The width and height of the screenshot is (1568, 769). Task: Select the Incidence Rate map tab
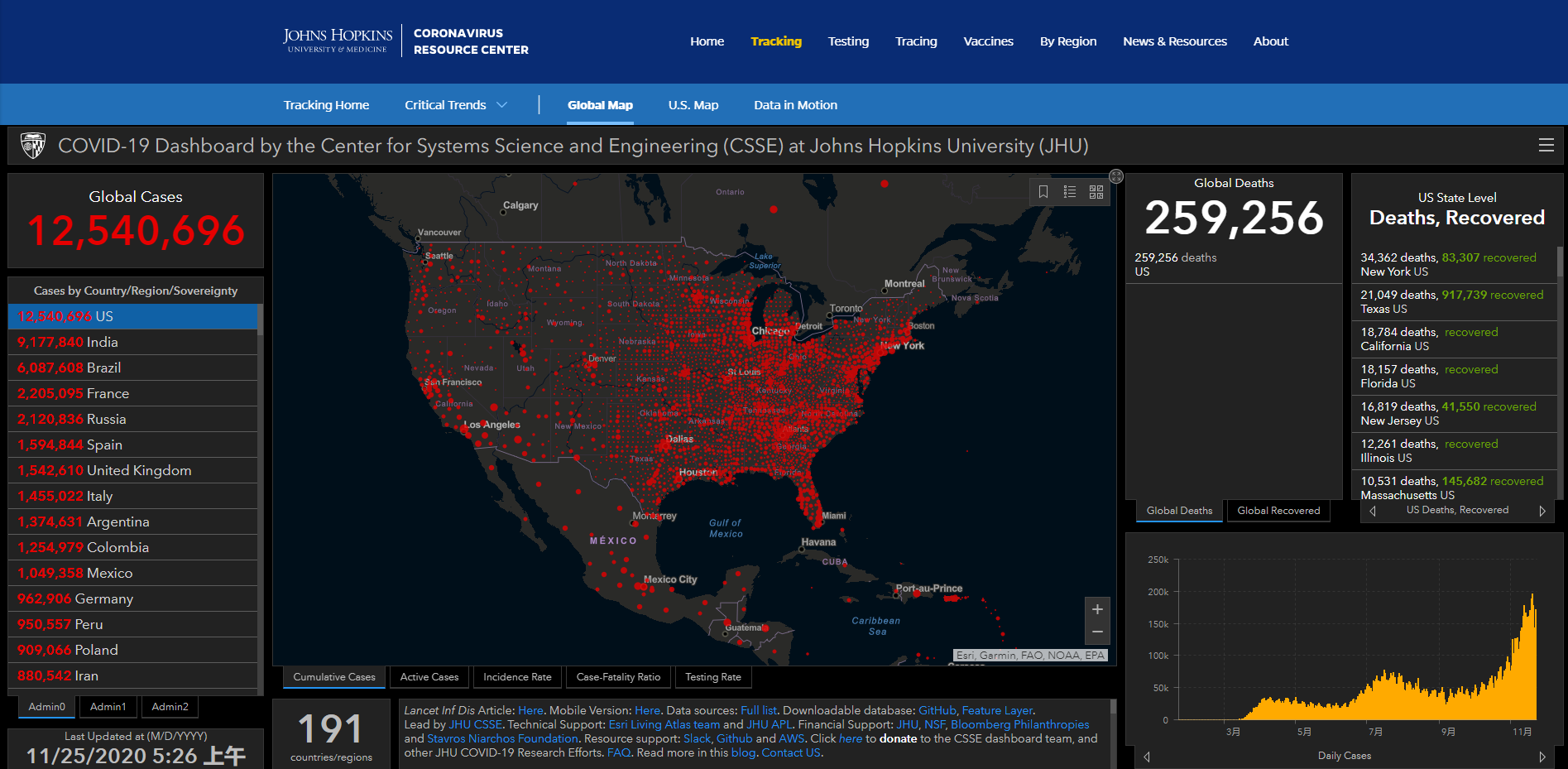[517, 677]
